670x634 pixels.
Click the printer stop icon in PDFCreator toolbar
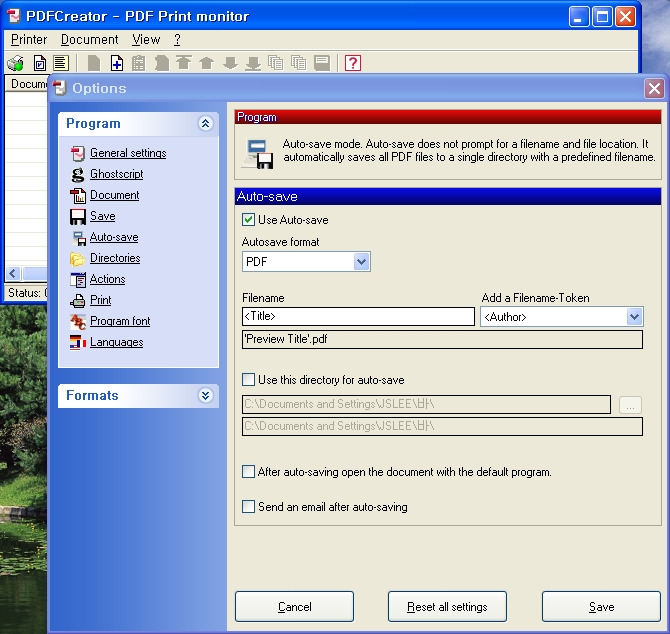click(16, 63)
